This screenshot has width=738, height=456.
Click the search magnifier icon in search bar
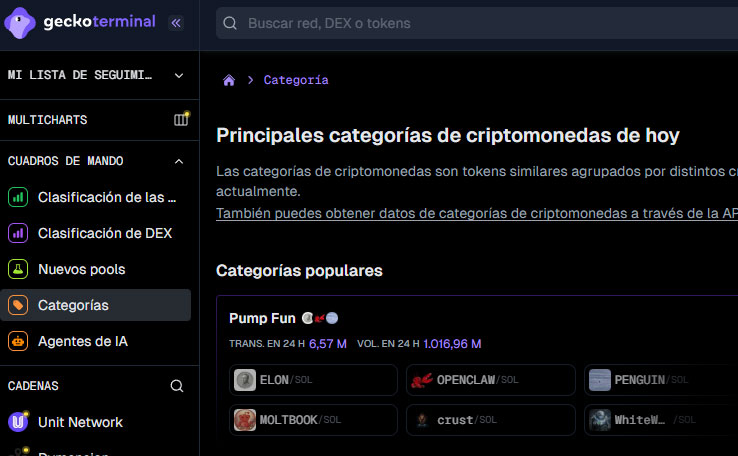[230, 23]
